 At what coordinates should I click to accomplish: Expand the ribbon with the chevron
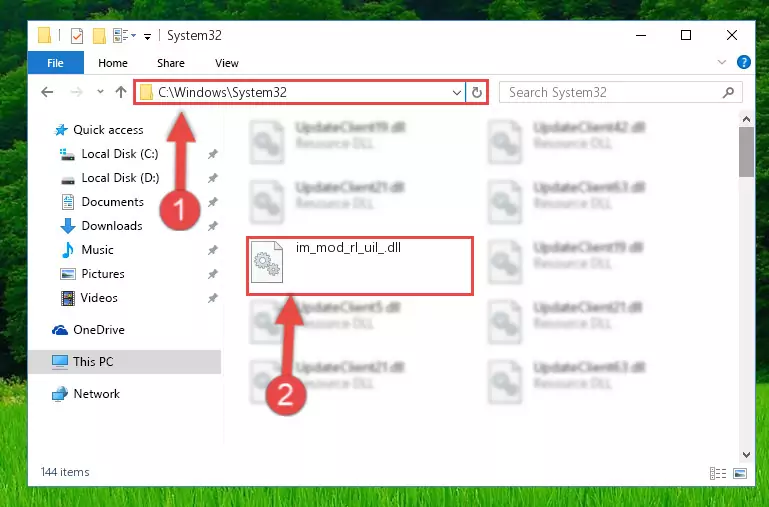click(722, 62)
